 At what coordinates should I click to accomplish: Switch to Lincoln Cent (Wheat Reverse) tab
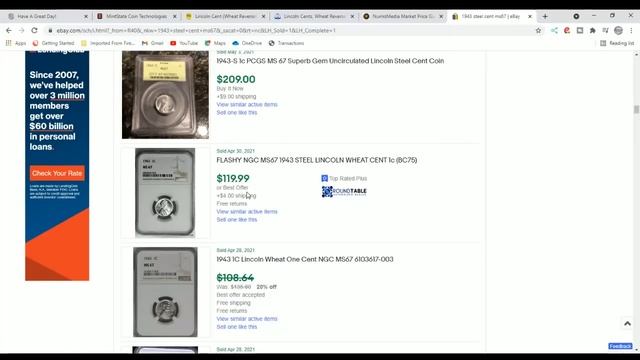click(225, 16)
